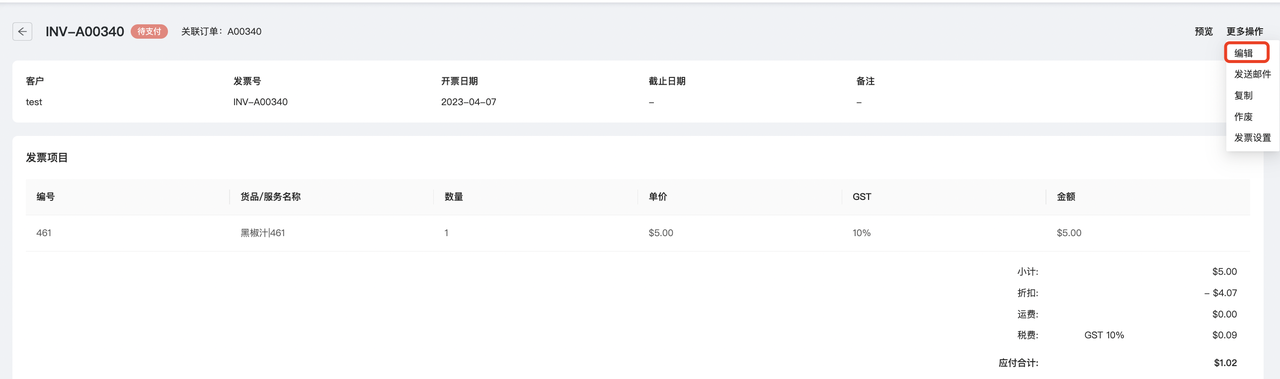
Task: Click the 货品/服务名称 column header
Action: click(271, 197)
